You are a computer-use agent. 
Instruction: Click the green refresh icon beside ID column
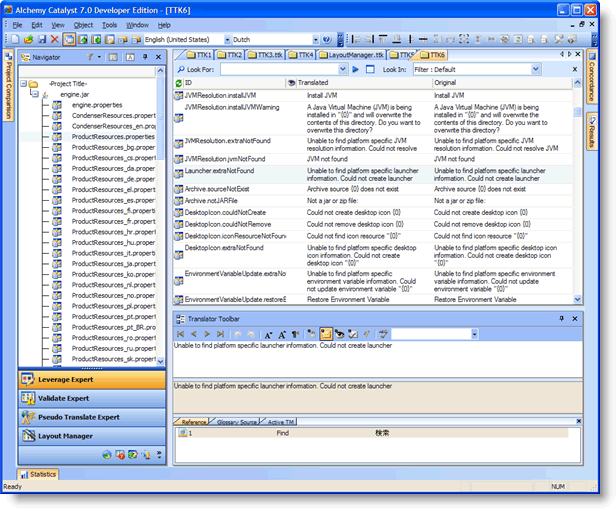tap(179, 83)
